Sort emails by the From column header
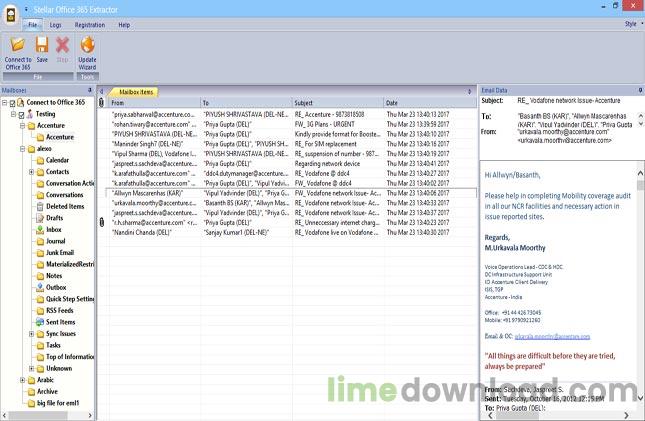Viewport: 645px width, 421px height. (x=155, y=103)
